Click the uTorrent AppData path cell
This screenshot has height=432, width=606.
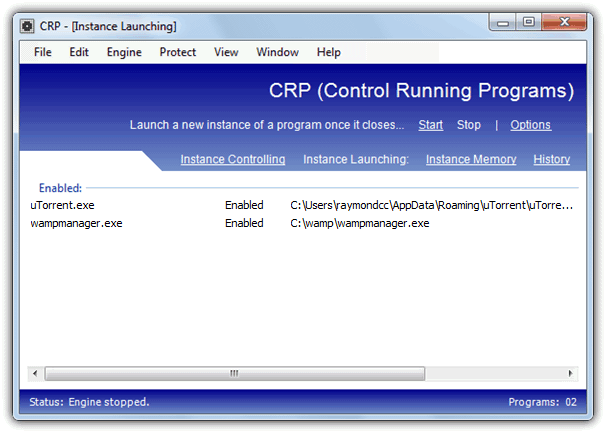(x=431, y=205)
